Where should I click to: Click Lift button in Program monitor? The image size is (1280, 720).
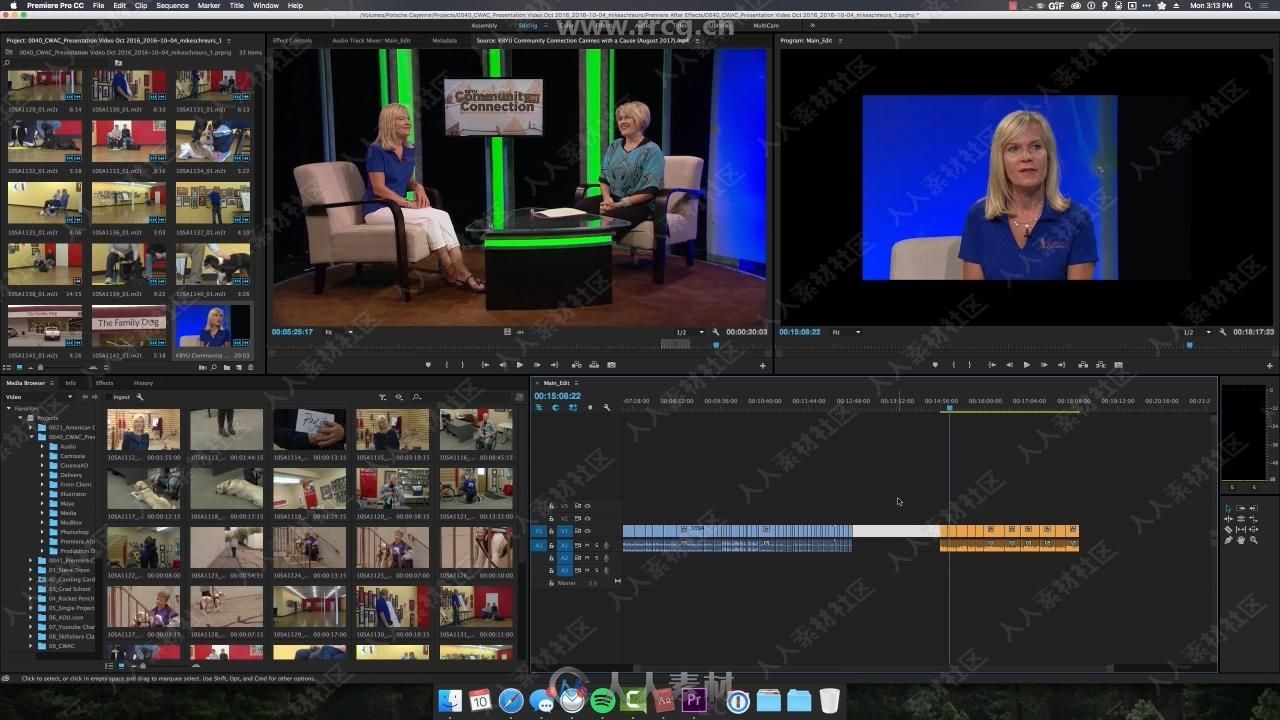pyautogui.click(x=1083, y=365)
